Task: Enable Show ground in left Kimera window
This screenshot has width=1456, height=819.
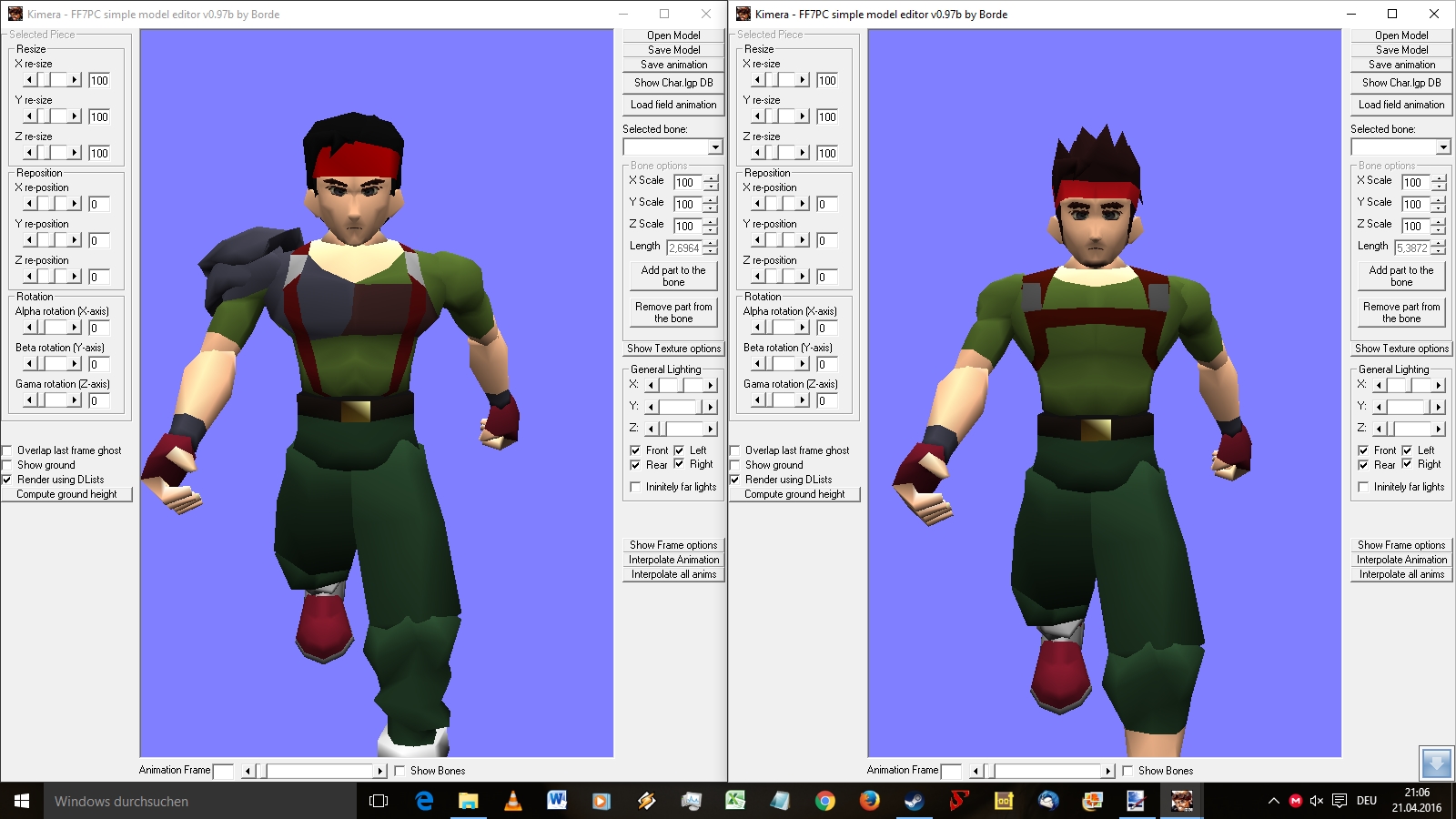Action: pos(7,465)
